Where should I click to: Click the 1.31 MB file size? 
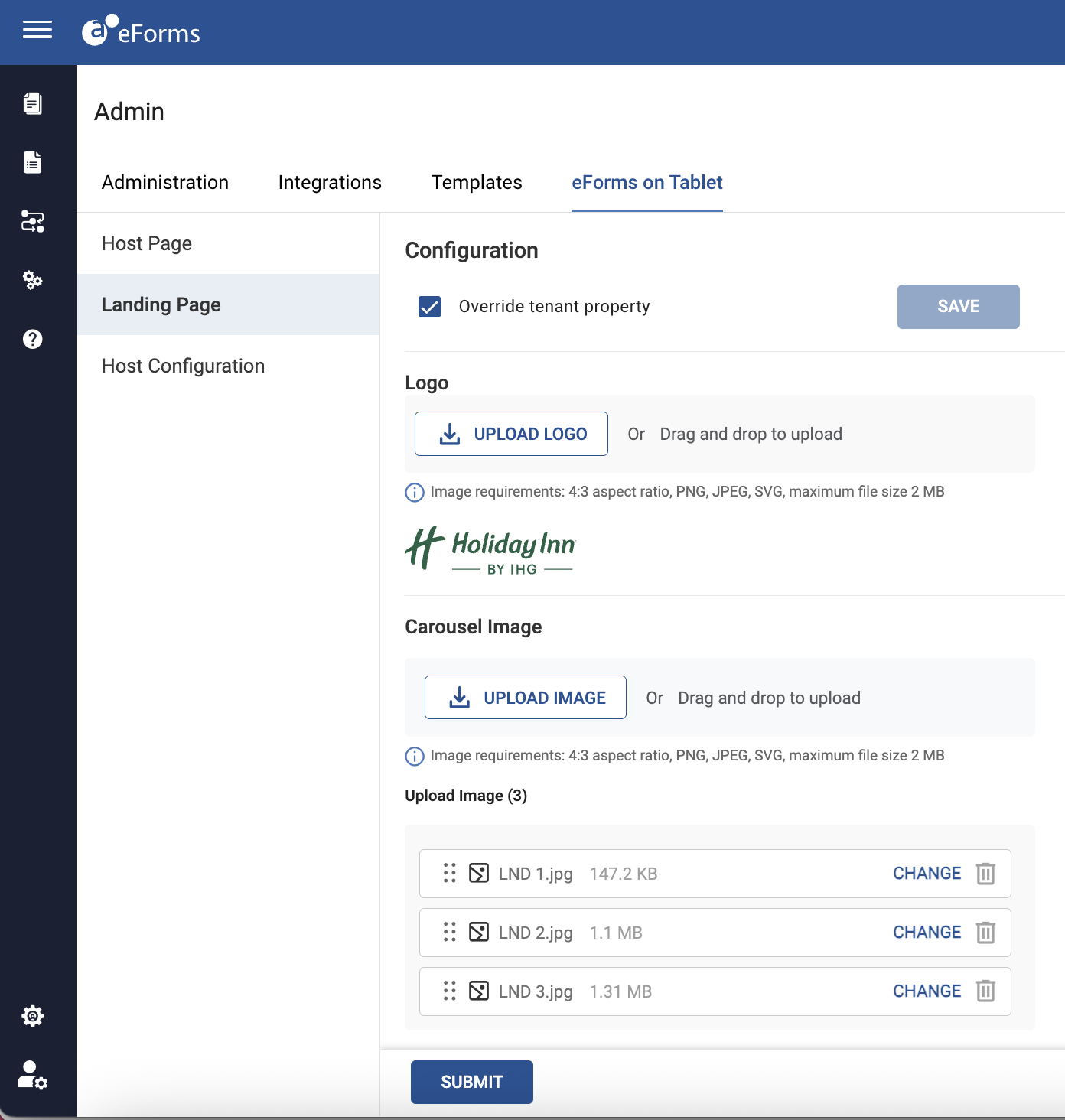click(x=620, y=991)
